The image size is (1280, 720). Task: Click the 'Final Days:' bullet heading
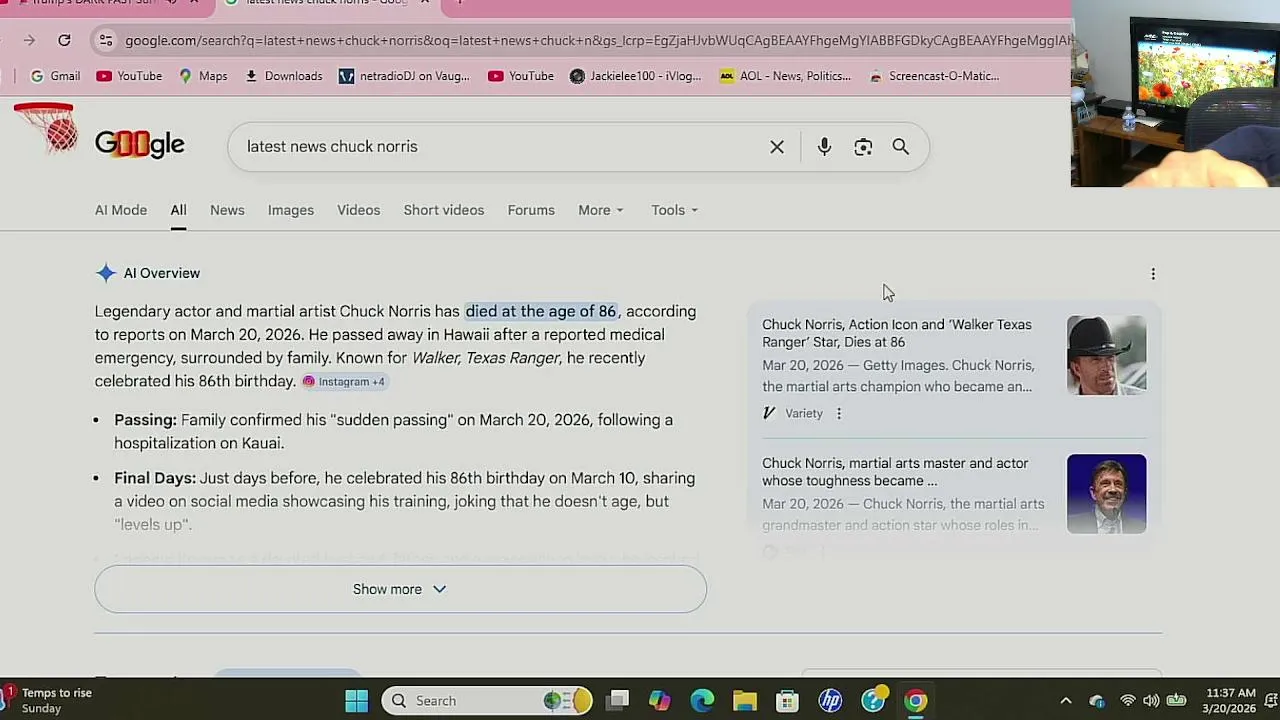coord(155,478)
